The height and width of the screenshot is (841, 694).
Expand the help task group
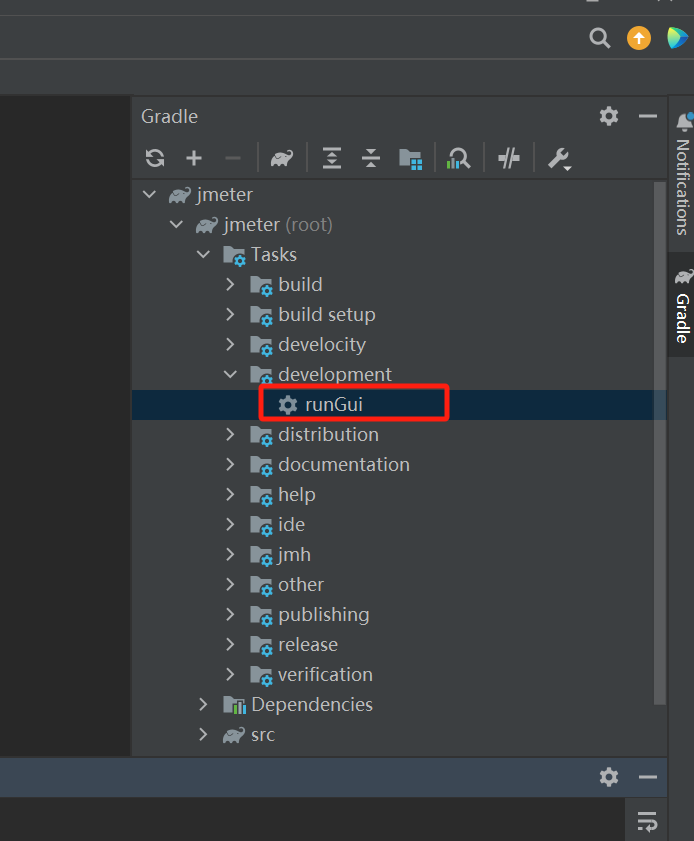pyautogui.click(x=230, y=495)
